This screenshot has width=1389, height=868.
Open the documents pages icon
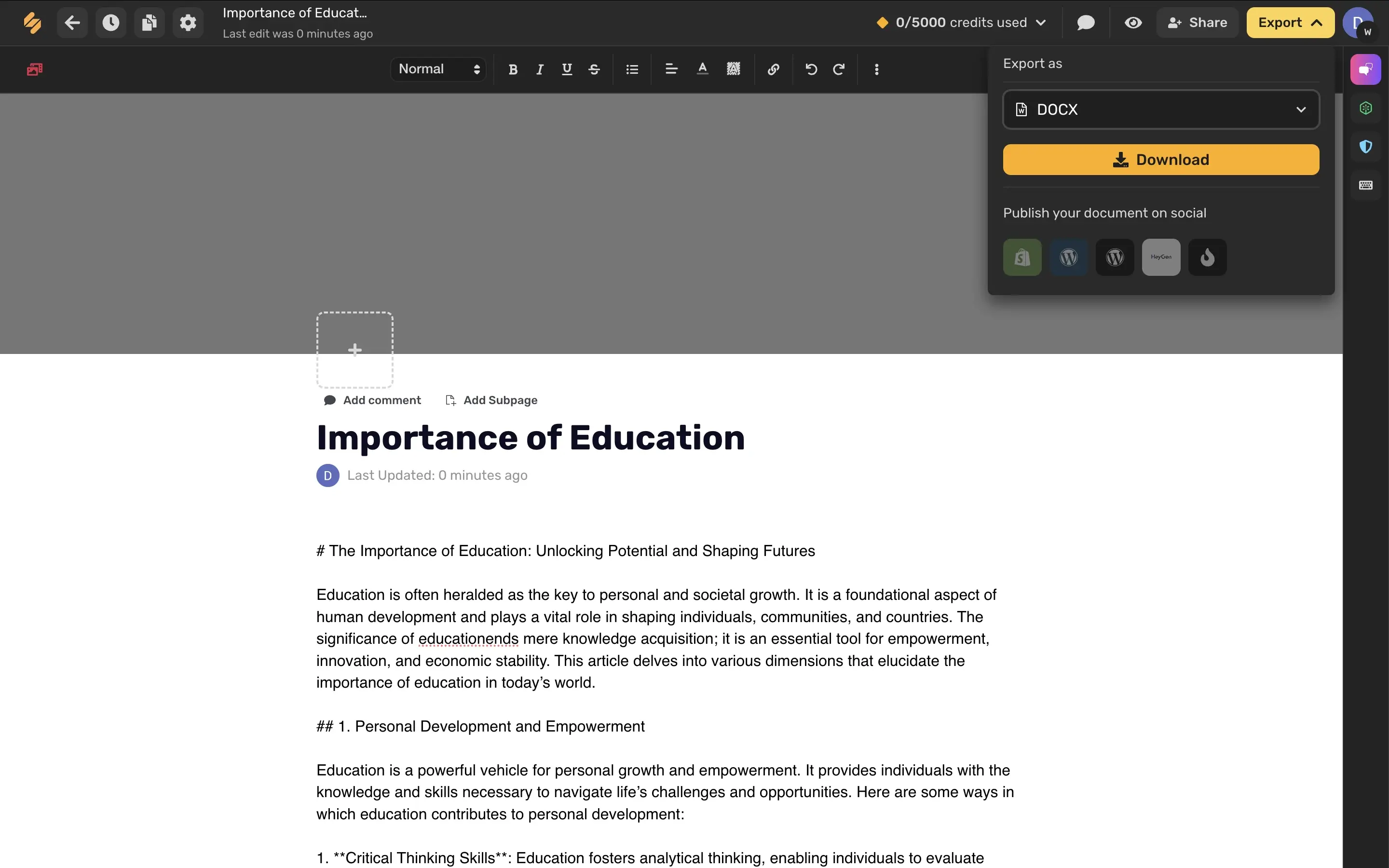(x=149, y=23)
